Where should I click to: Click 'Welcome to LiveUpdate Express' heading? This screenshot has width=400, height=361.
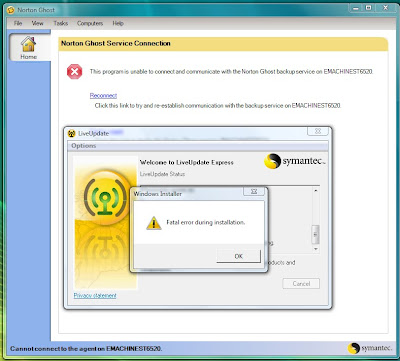(187, 163)
